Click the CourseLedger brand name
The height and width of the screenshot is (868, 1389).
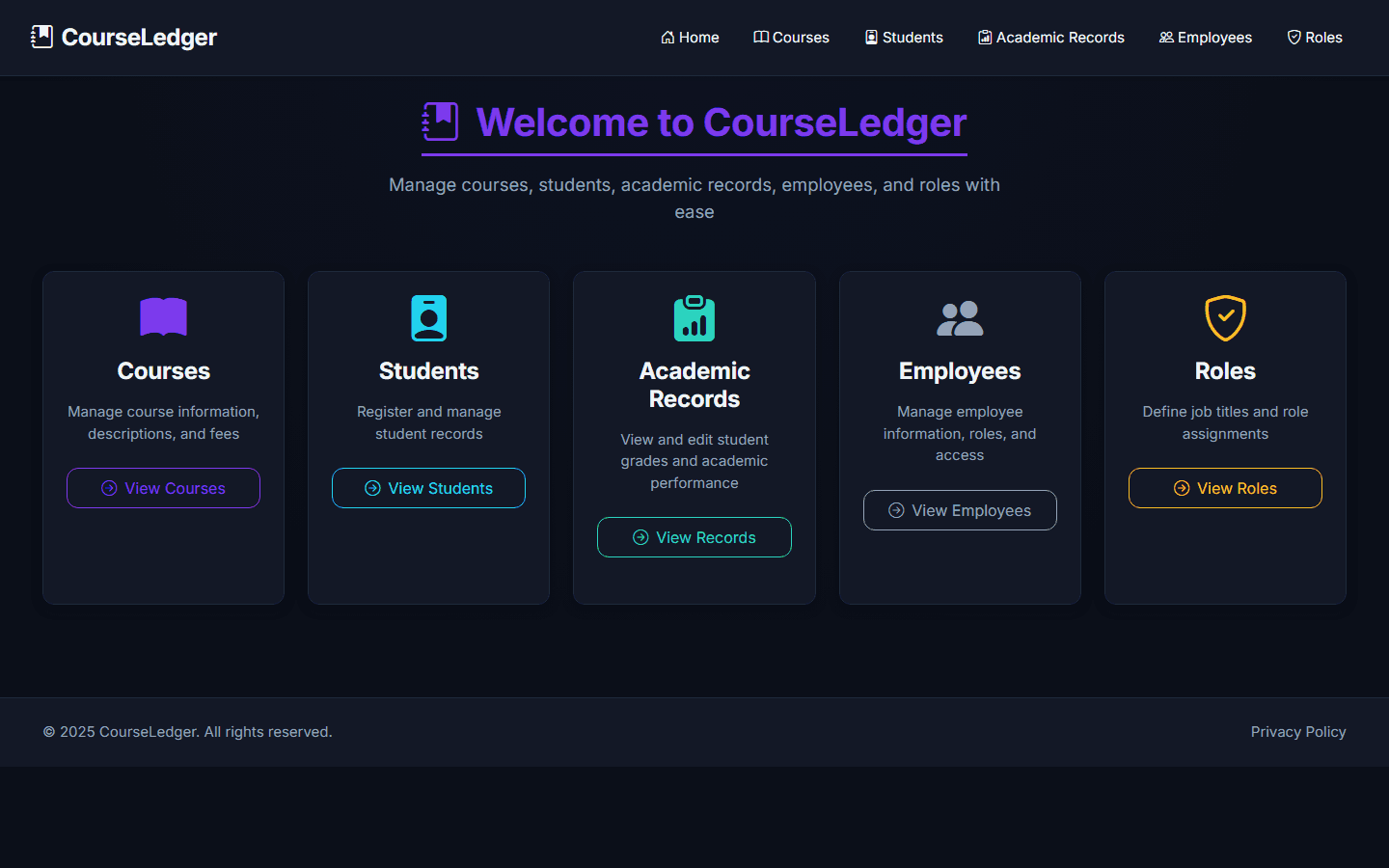[x=139, y=37]
